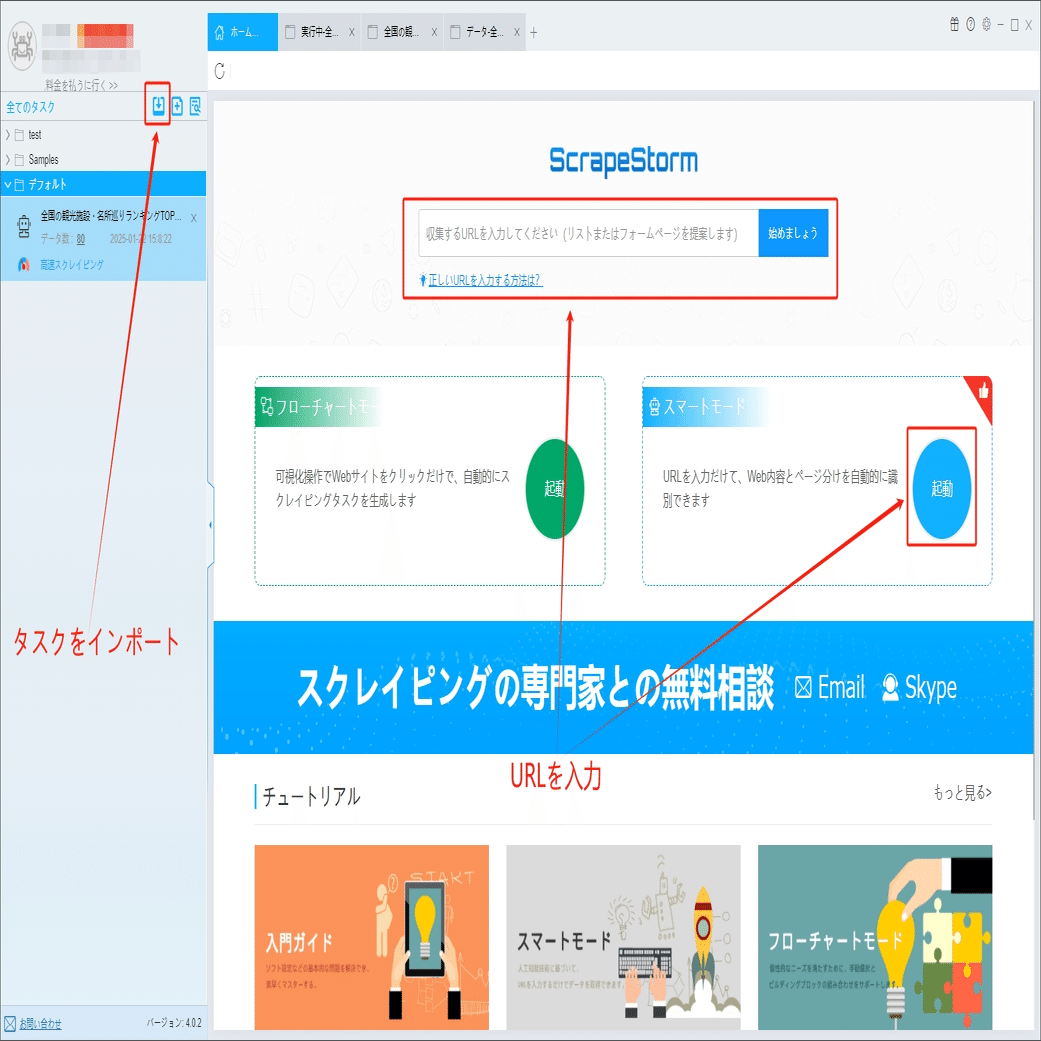Click the 料金を払うに行く>> link
1041x1041 pixels.
tap(81, 85)
